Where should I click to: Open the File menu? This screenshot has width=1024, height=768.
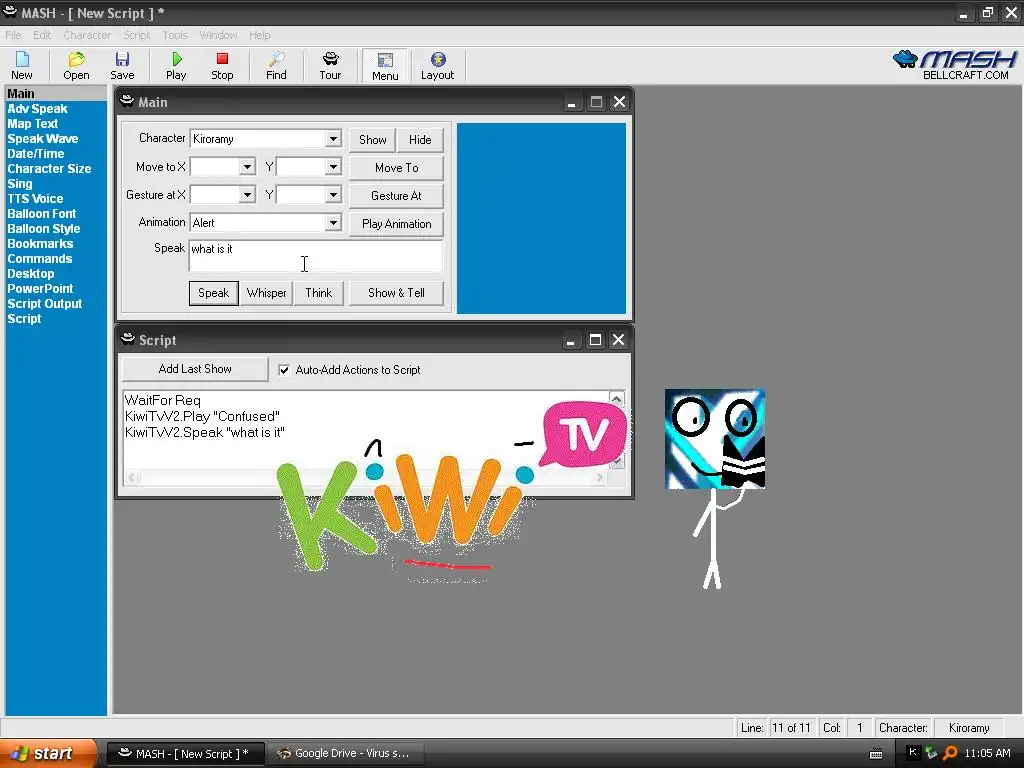click(x=13, y=35)
